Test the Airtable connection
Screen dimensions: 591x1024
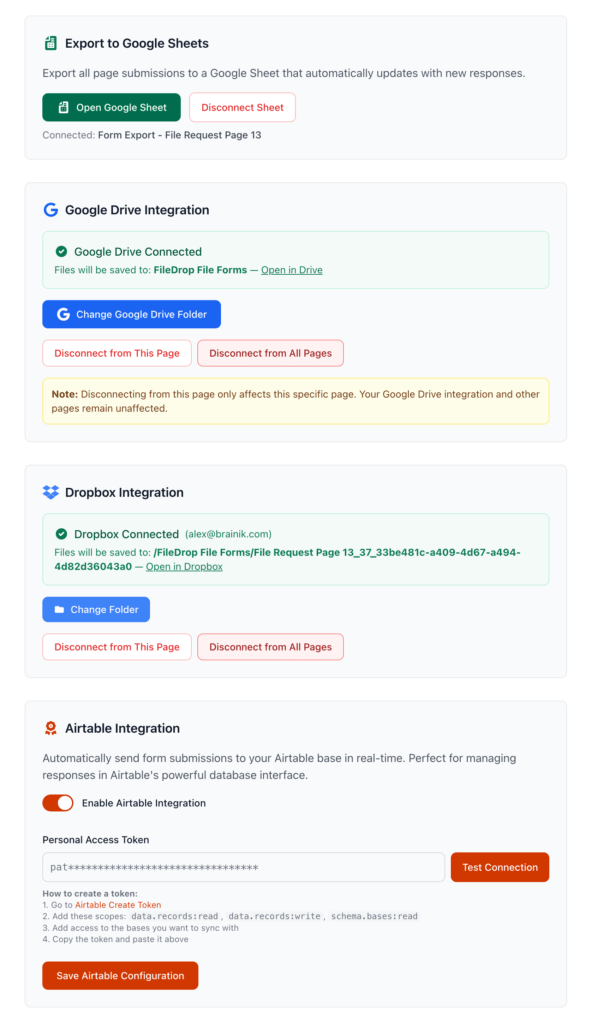click(x=499, y=867)
